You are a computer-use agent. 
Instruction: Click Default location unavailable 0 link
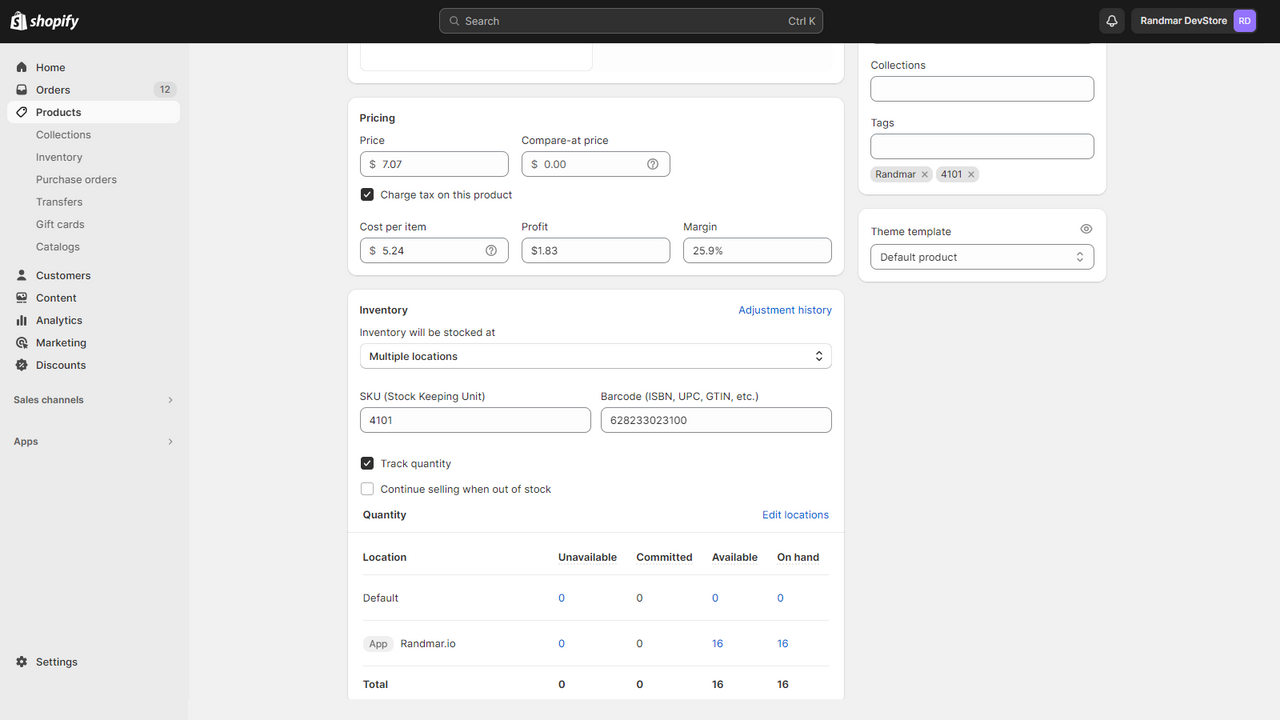(x=561, y=598)
